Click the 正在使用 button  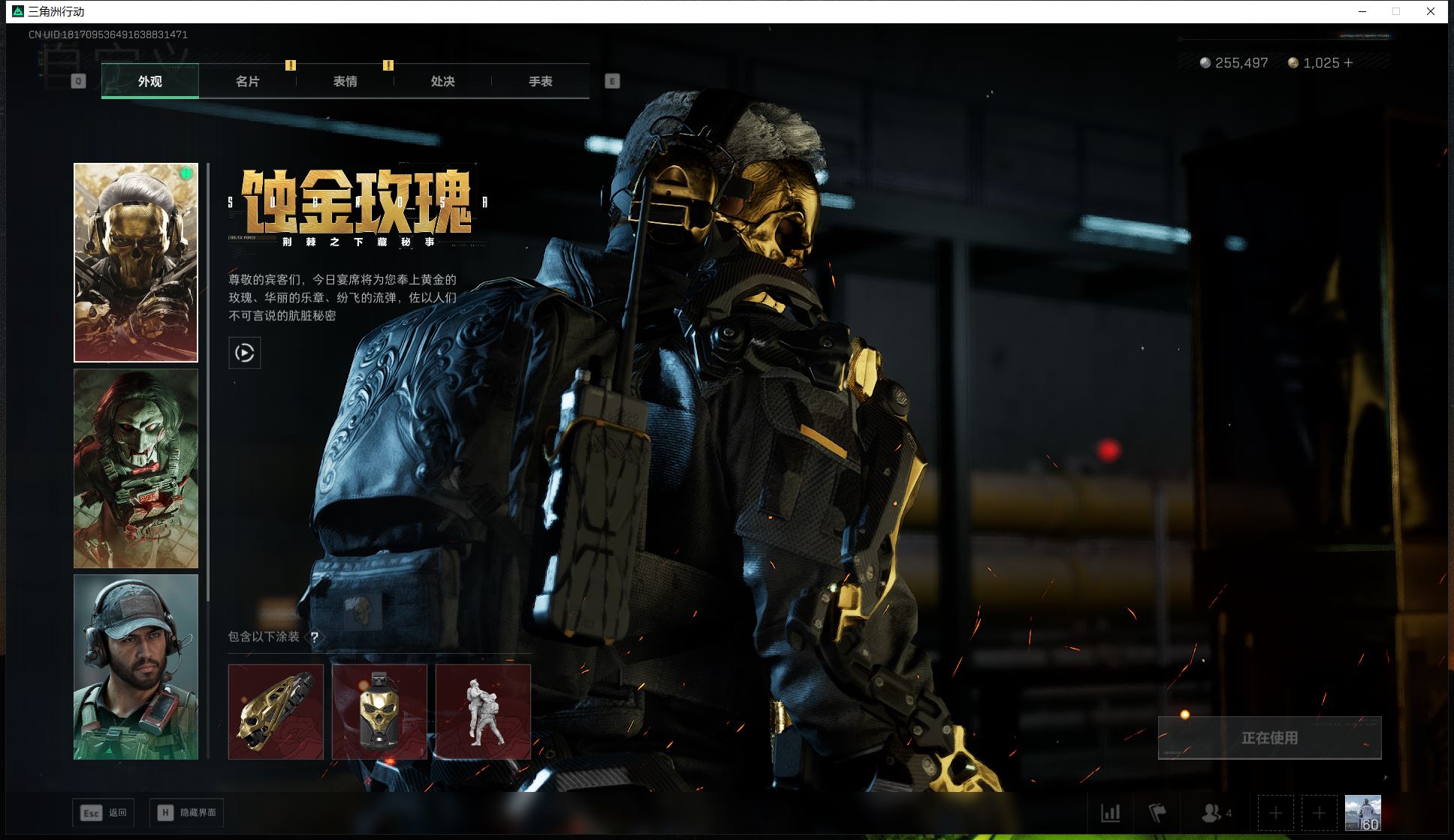[x=1269, y=738]
